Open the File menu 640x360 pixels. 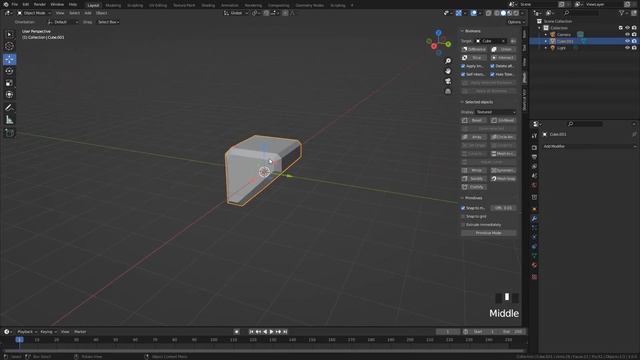(x=15, y=4)
